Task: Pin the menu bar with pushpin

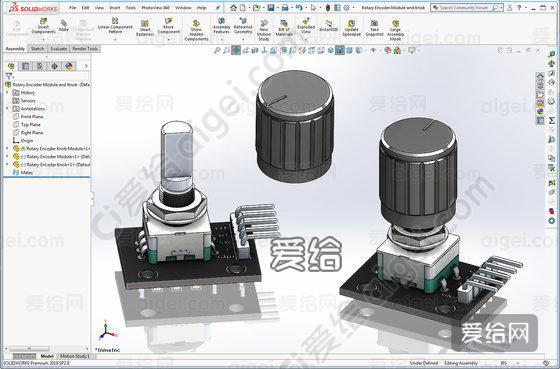Action: [218, 8]
